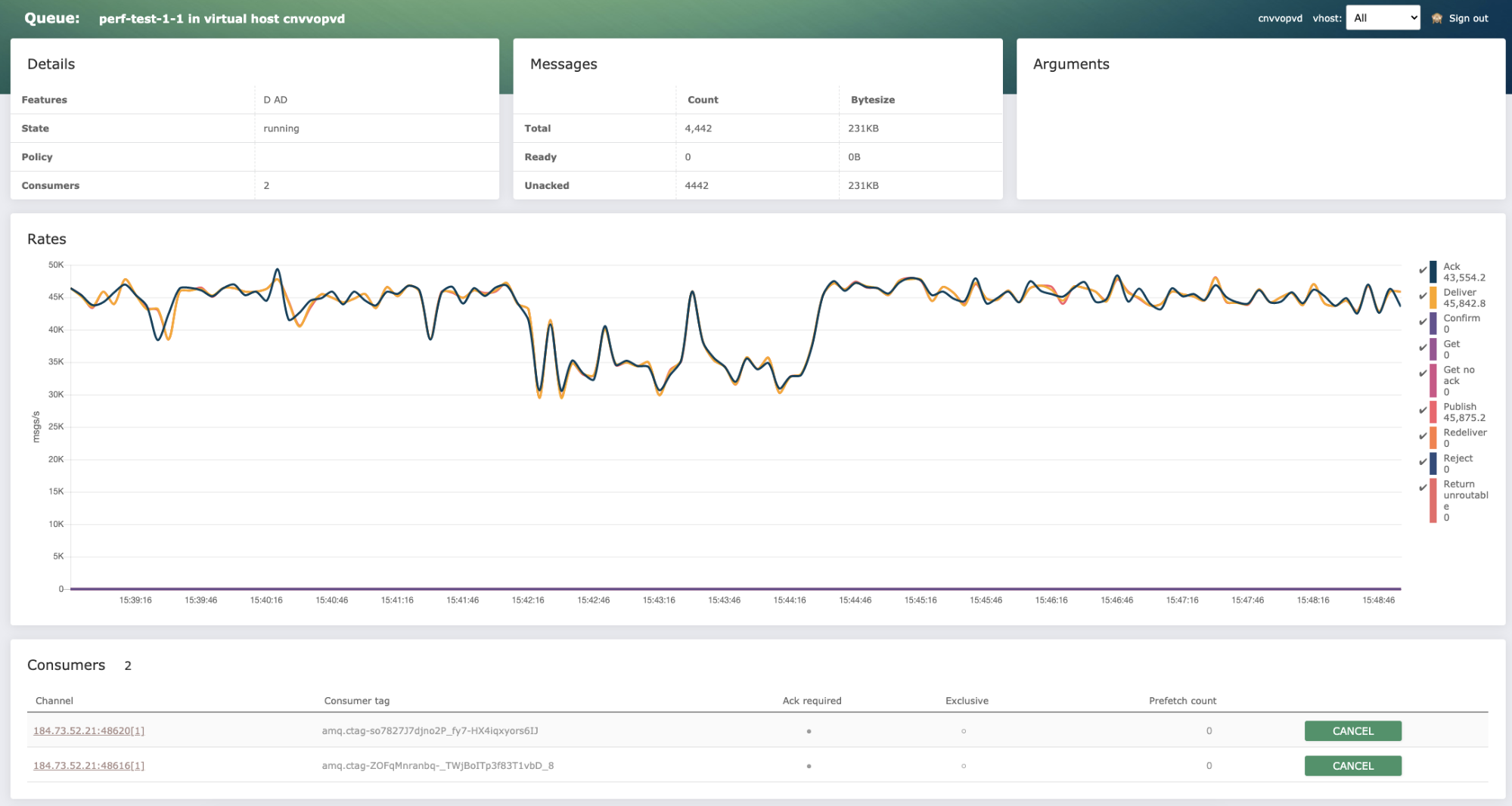Open channel link 184.73.52.21:48616[1]
The height and width of the screenshot is (806, 1512).
click(x=88, y=766)
